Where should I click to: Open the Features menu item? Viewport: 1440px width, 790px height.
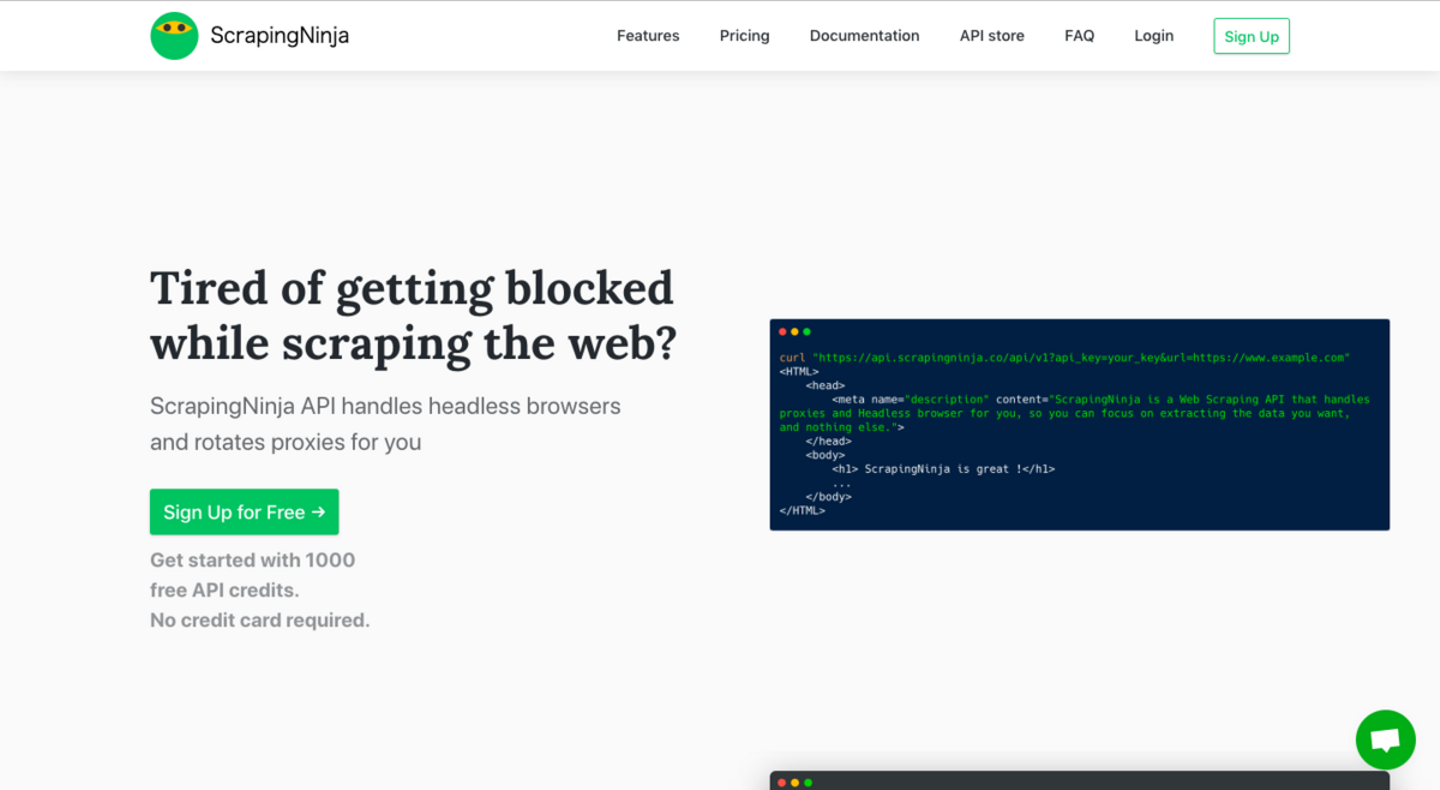pos(648,36)
